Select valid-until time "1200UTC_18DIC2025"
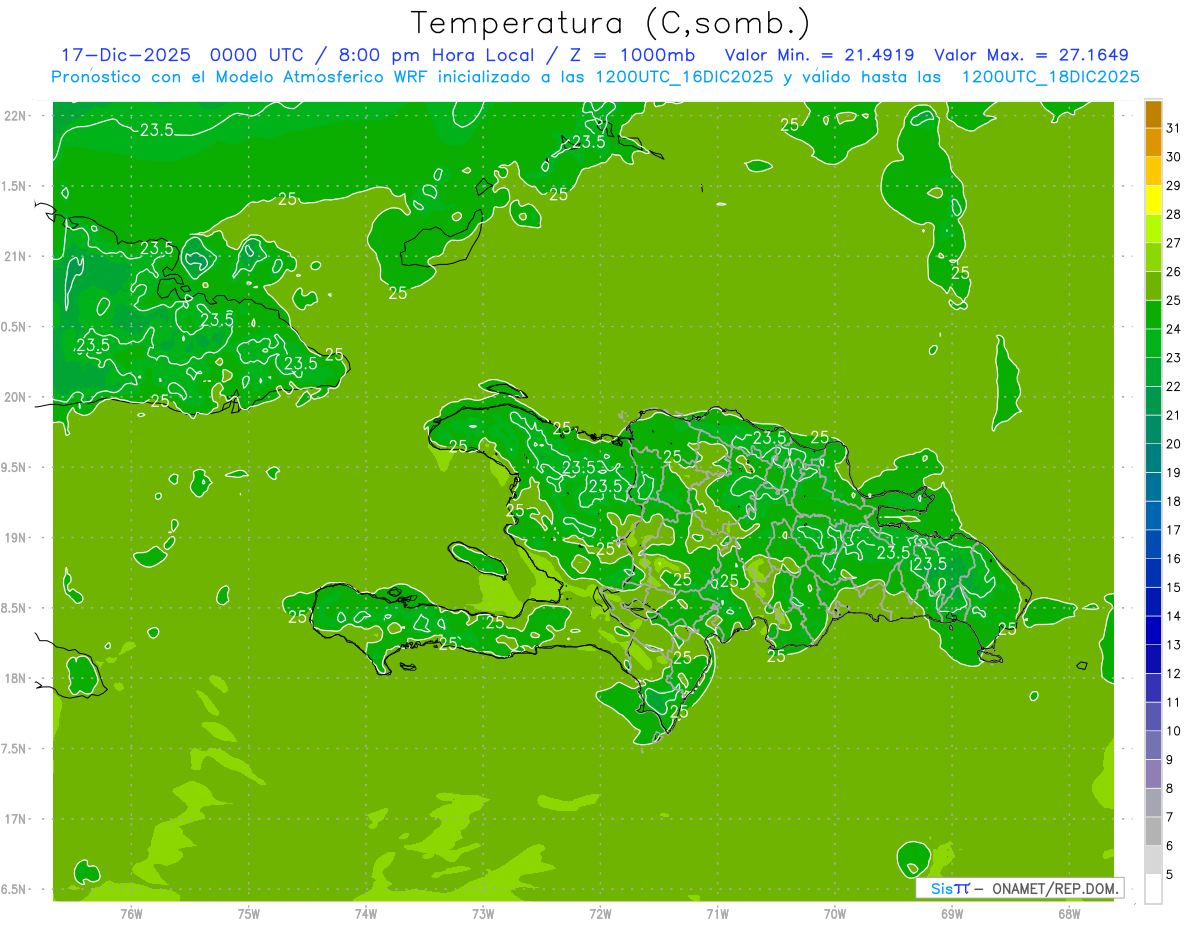Screen dimensions: 1200x927 (x=1050, y=77)
